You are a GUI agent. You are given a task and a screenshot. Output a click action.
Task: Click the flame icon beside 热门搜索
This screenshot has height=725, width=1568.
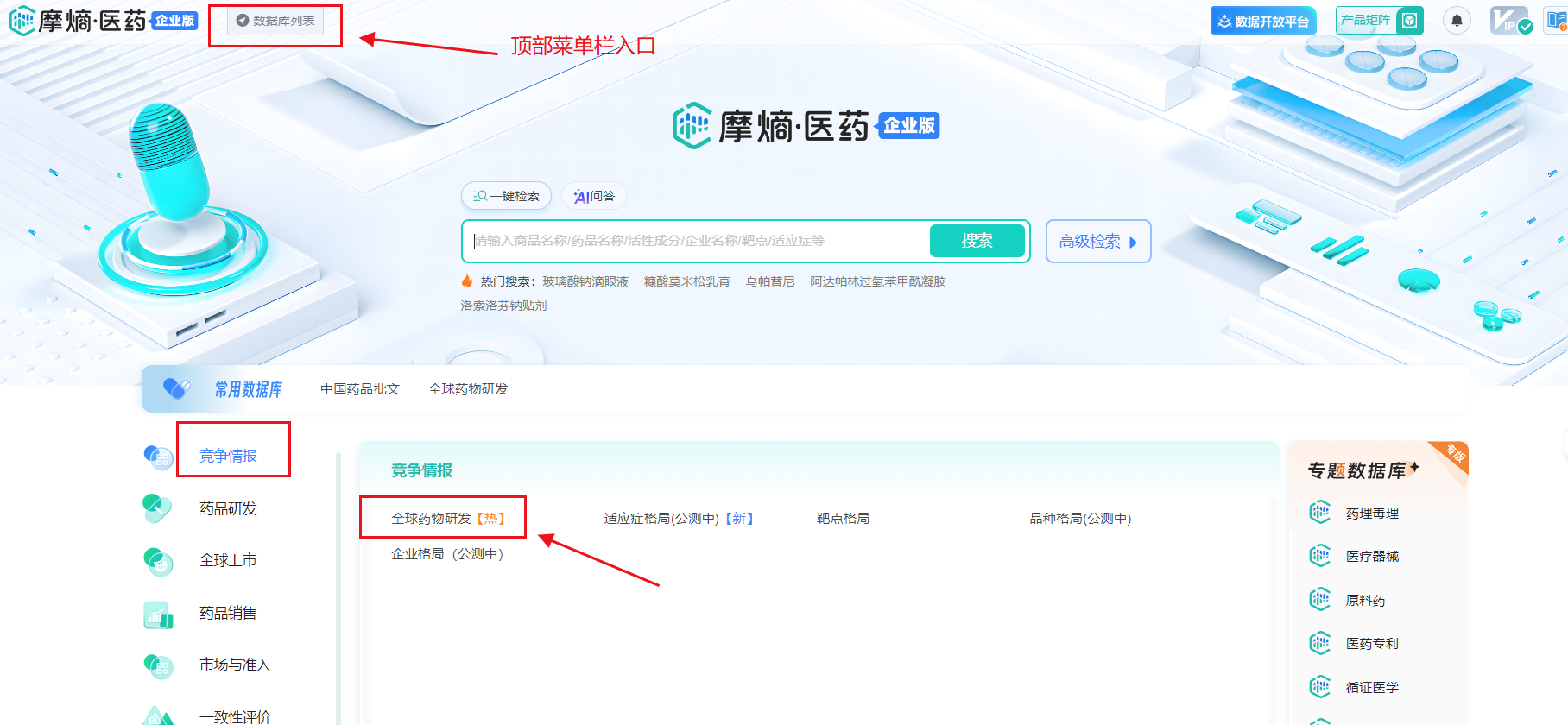point(467,281)
